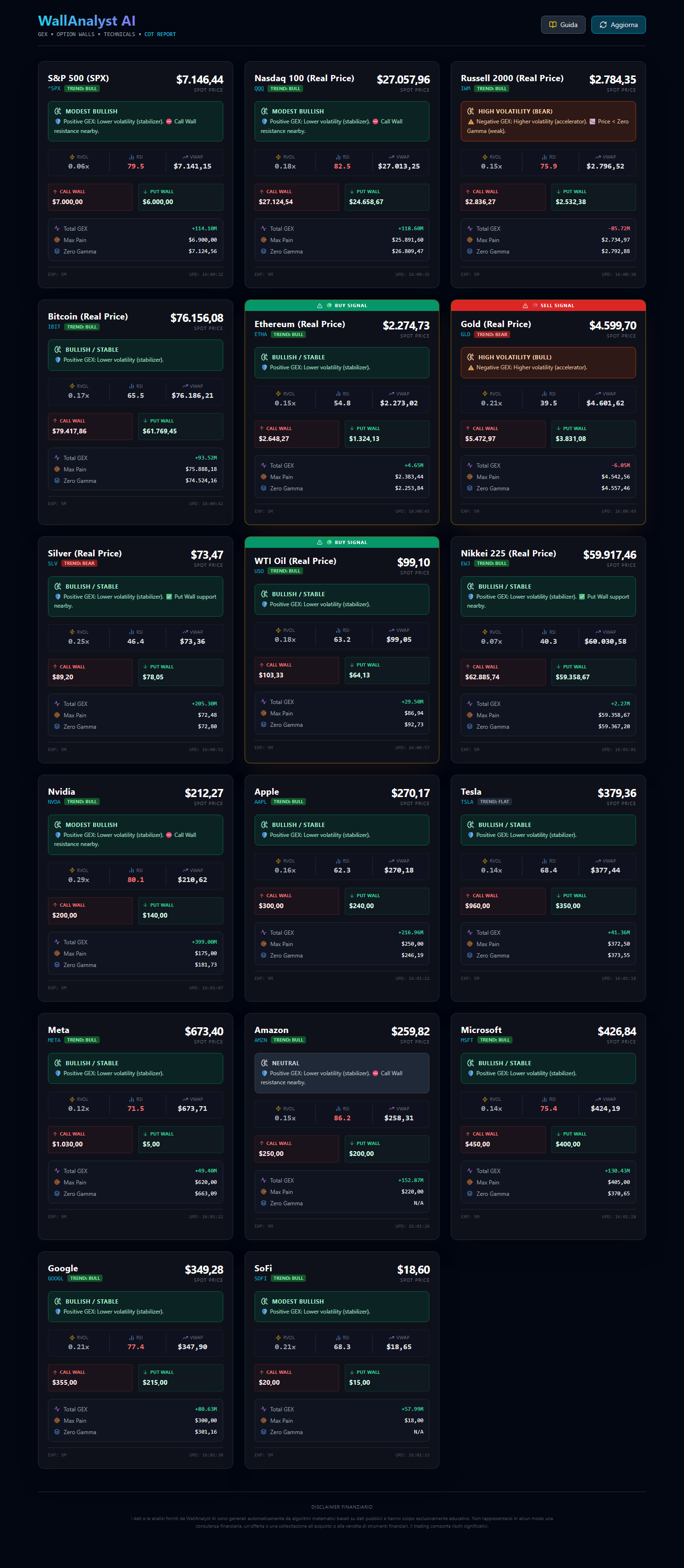
Task: Click the blue shield icon in Bitcoin card
Action: pos(58,360)
